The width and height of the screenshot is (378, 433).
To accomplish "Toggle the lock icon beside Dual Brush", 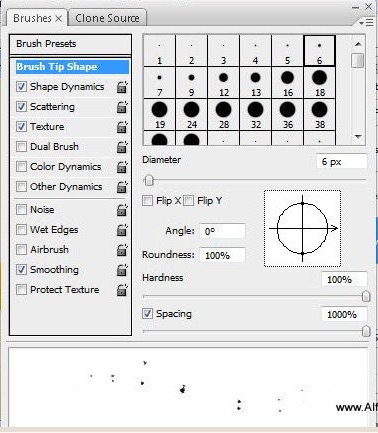I will (122, 147).
